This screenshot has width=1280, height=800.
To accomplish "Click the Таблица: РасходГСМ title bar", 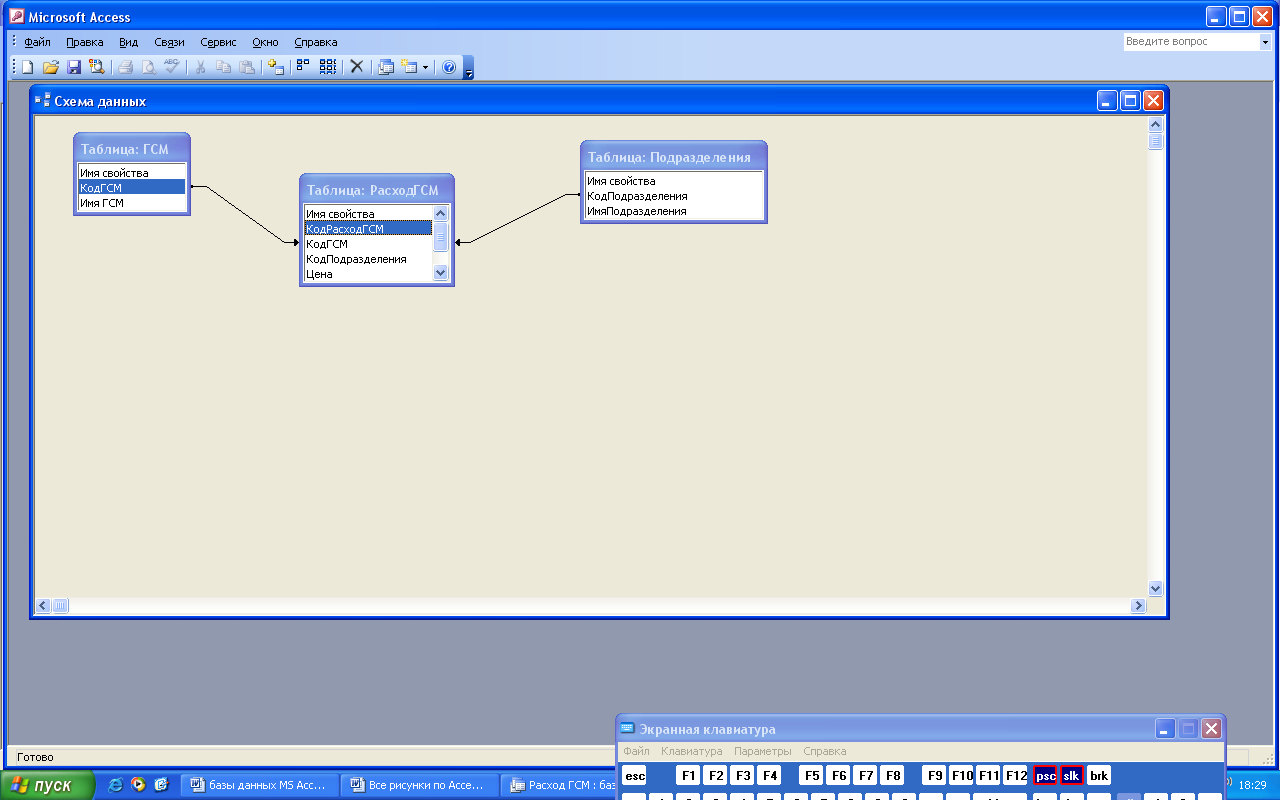I will click(377, 190).
